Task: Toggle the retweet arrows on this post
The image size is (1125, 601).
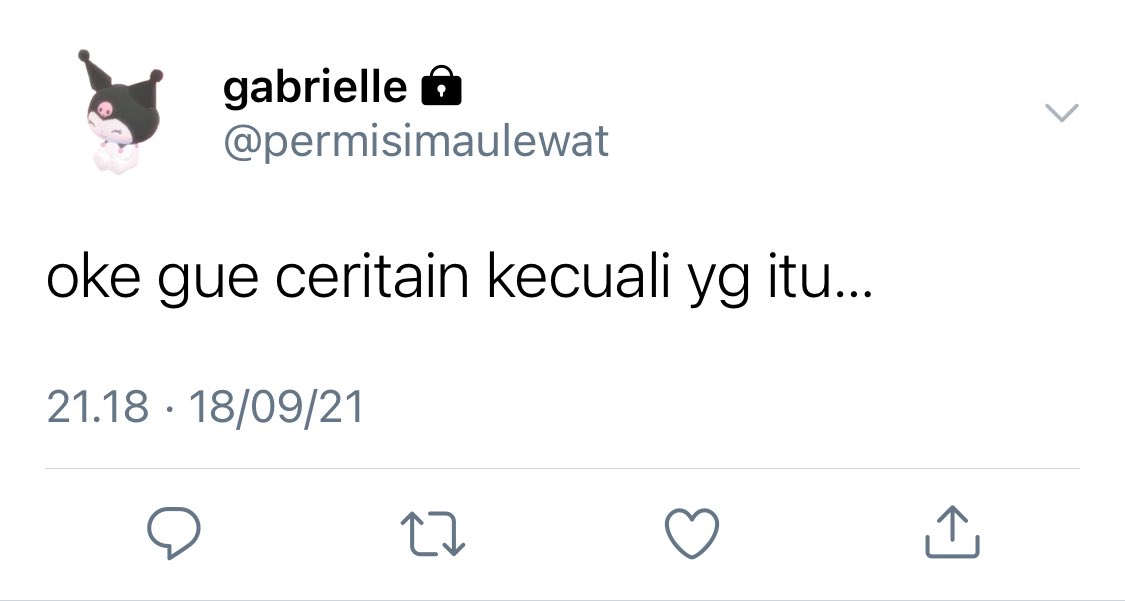Action: coord(432,534)
